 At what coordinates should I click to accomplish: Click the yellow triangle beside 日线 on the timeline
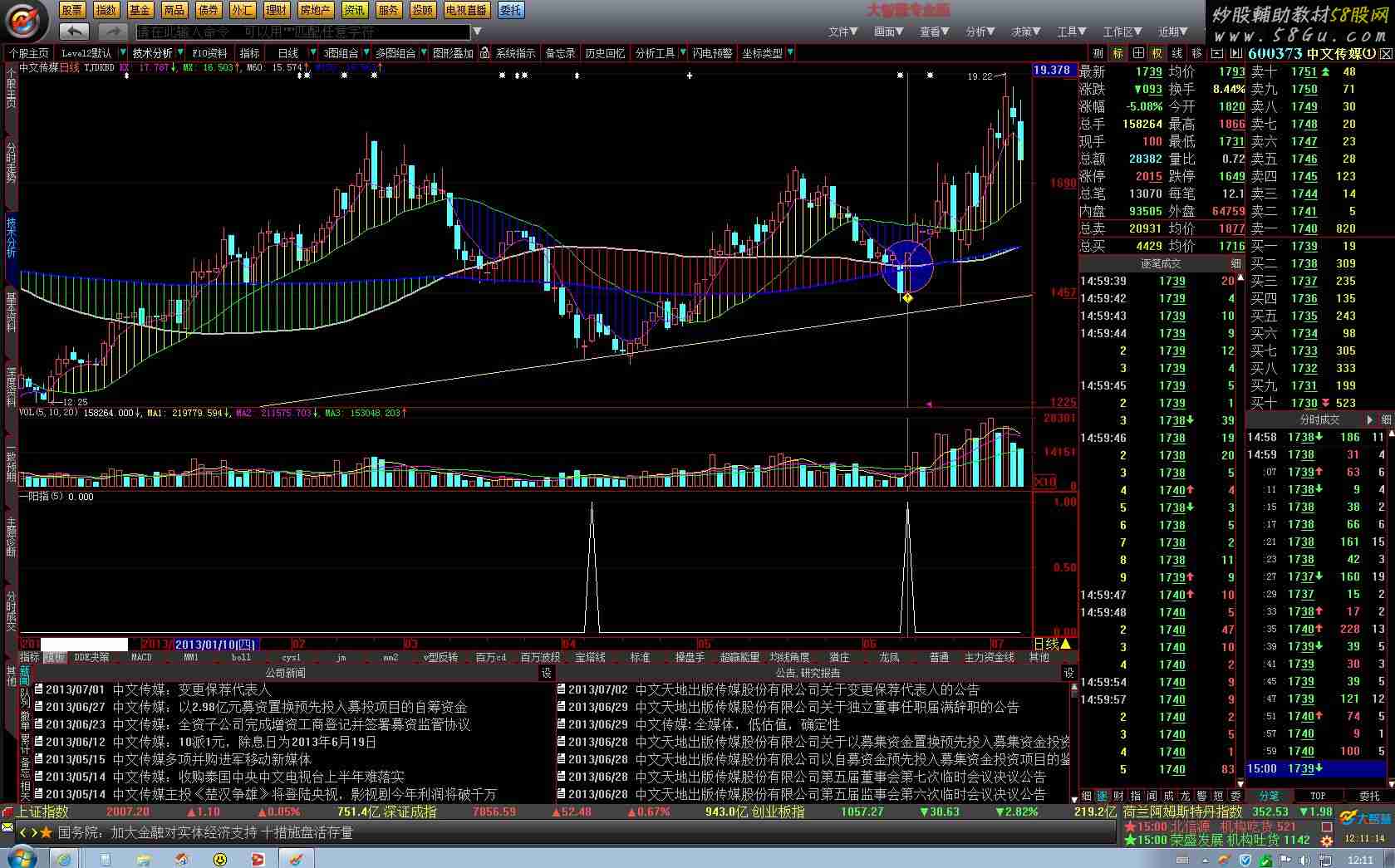[x=1065, y=644]
